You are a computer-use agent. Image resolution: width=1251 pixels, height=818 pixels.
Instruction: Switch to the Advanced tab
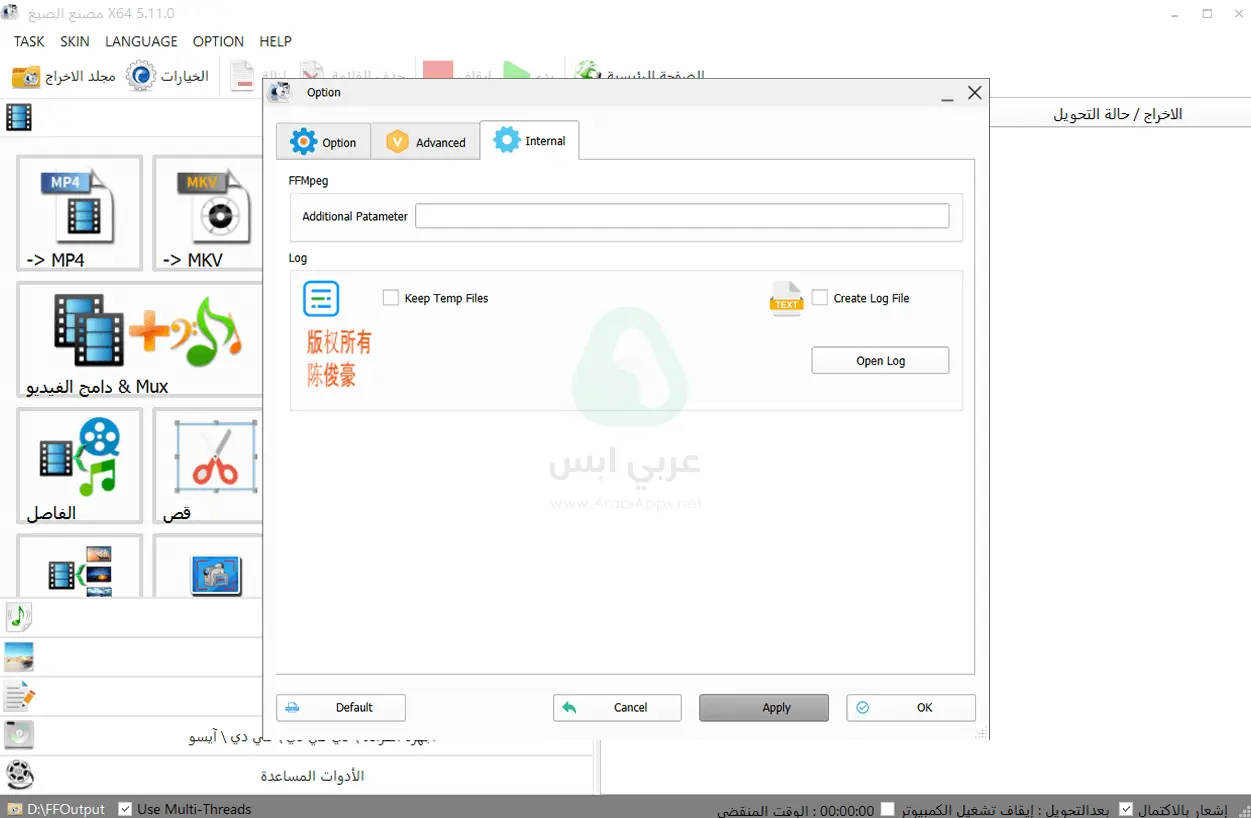[425, 141]
